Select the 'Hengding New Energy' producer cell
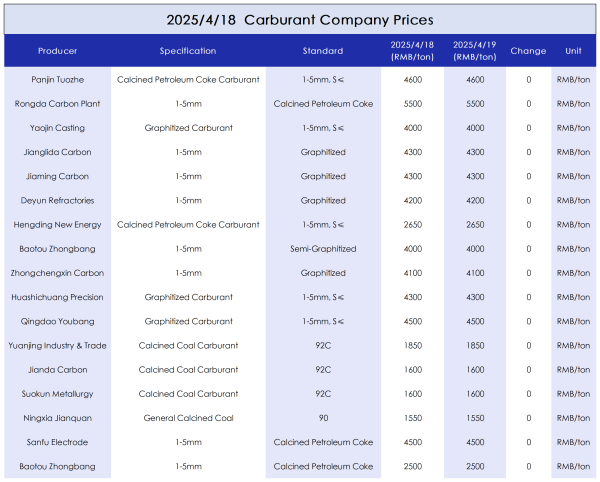 point(57,225)
